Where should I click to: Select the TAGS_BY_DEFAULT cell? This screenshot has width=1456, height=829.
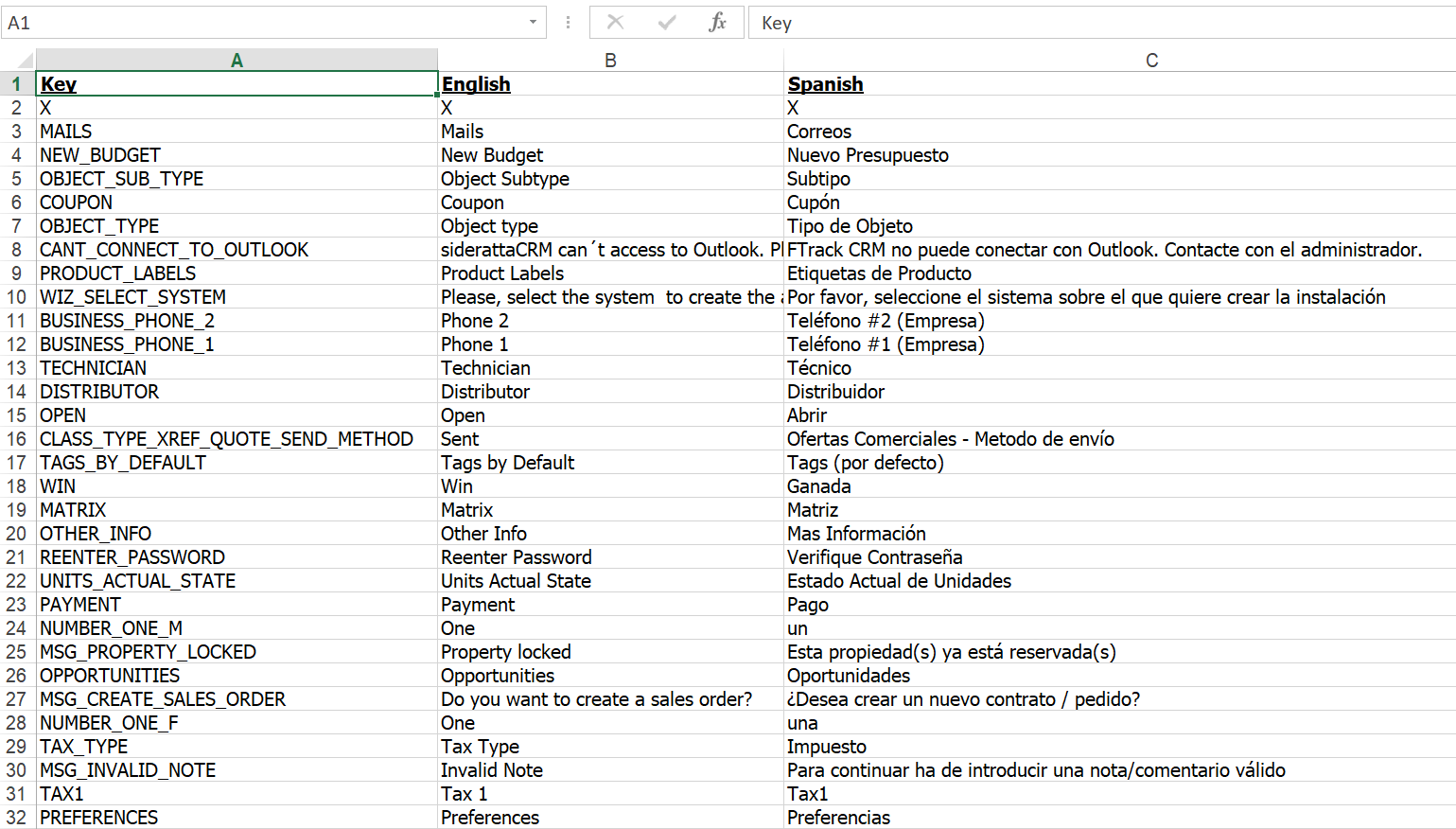coord(237,463)
